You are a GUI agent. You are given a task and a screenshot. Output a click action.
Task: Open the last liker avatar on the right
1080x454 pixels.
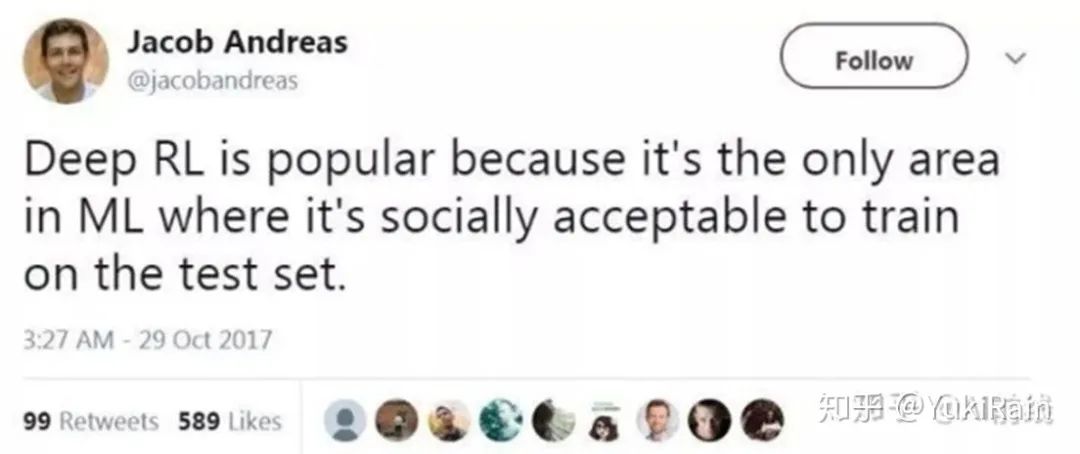(x=762, y=421)
